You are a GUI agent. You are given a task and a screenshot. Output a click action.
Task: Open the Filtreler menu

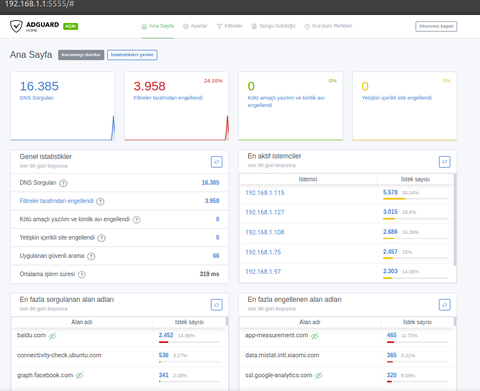[229, 26]
